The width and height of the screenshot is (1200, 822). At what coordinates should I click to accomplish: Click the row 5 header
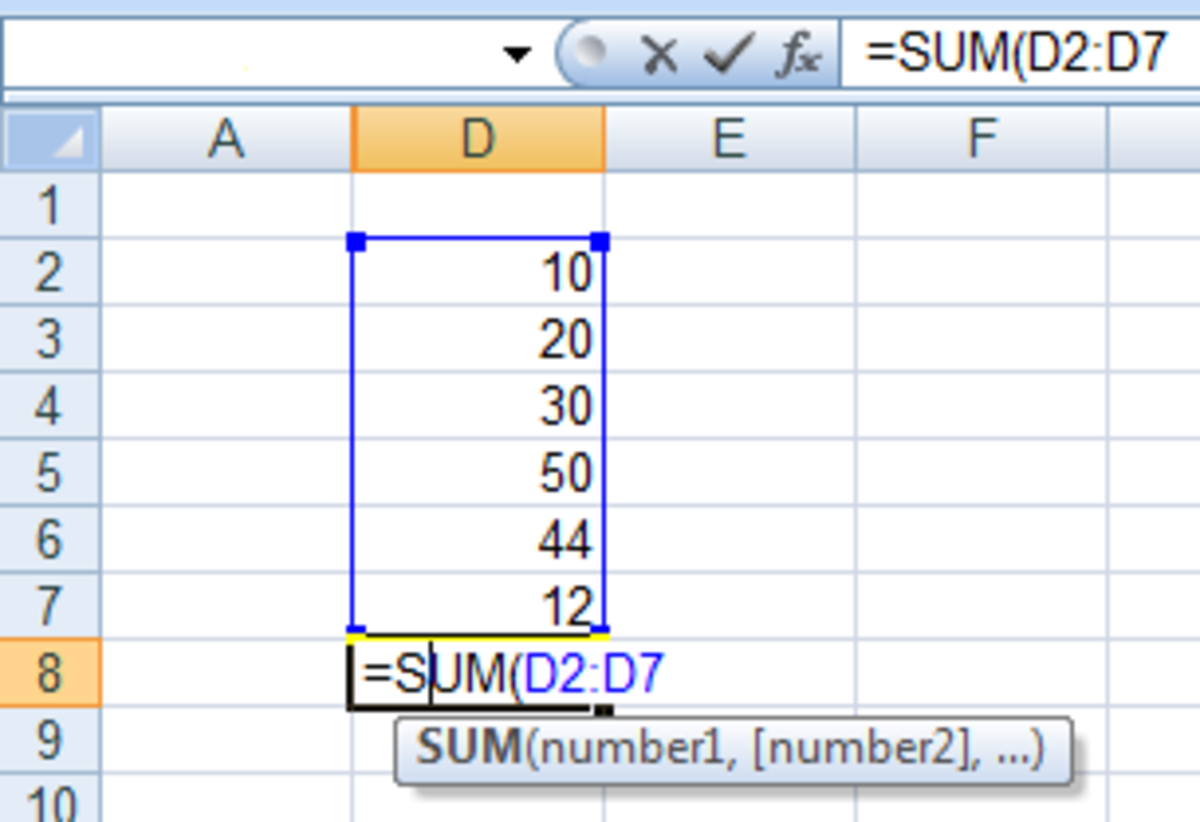50,472
